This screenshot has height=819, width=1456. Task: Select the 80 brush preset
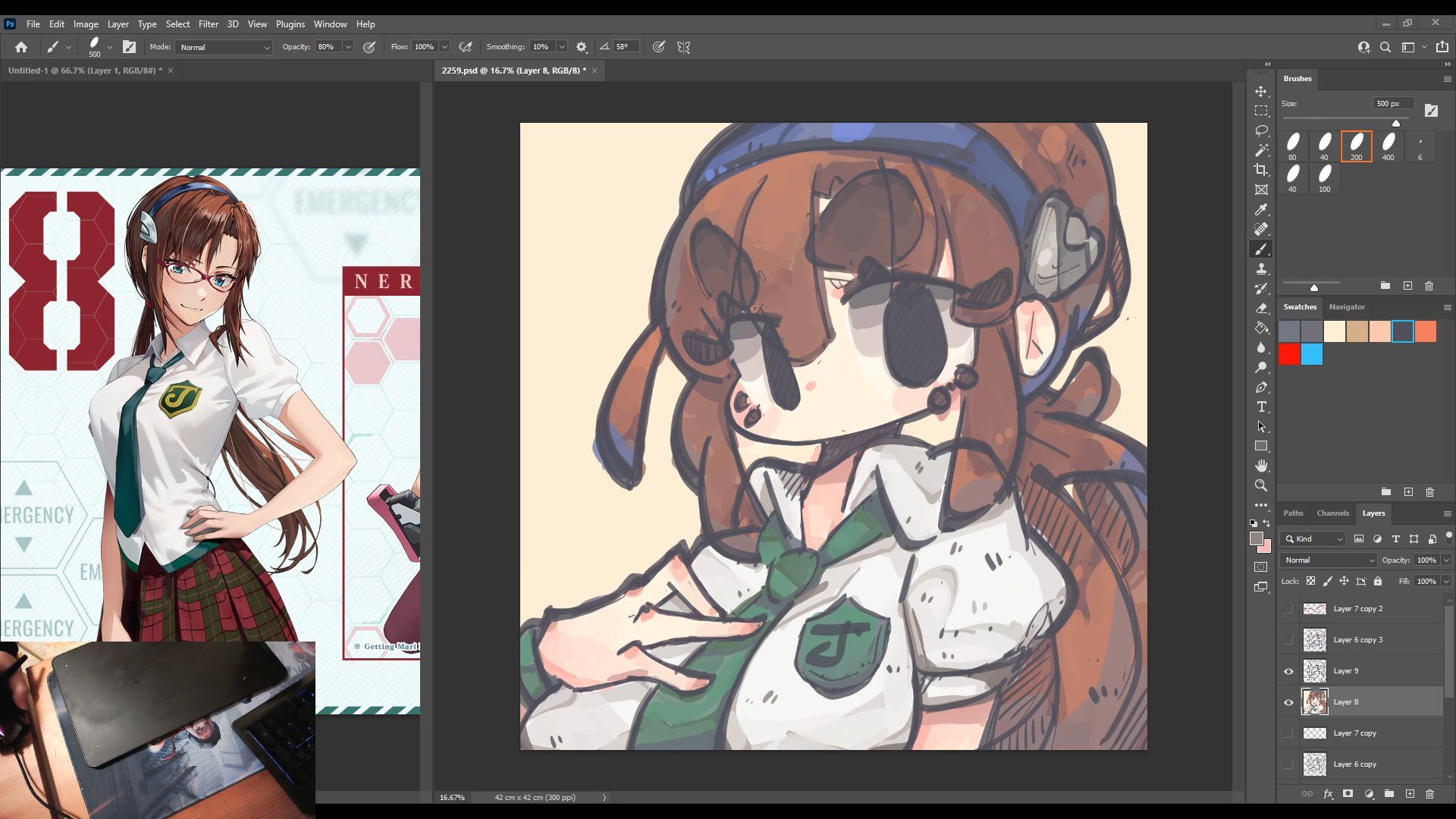(x=1292, y=146)
